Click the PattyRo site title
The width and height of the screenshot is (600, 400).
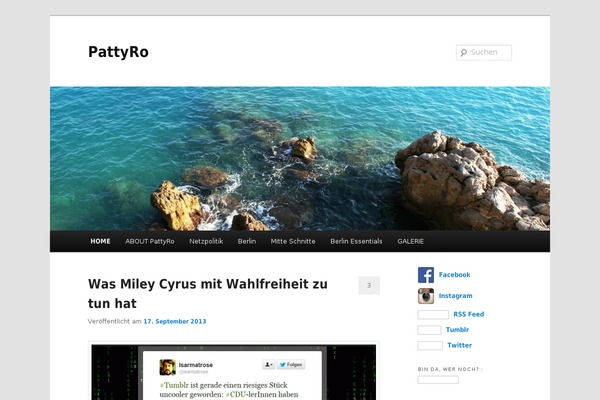[118, 52]
